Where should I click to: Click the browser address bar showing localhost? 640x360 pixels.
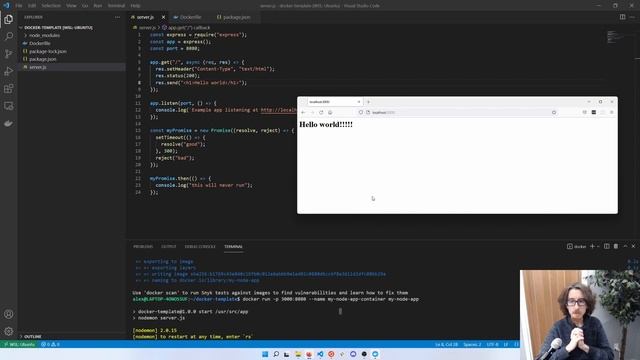point(457,112)
